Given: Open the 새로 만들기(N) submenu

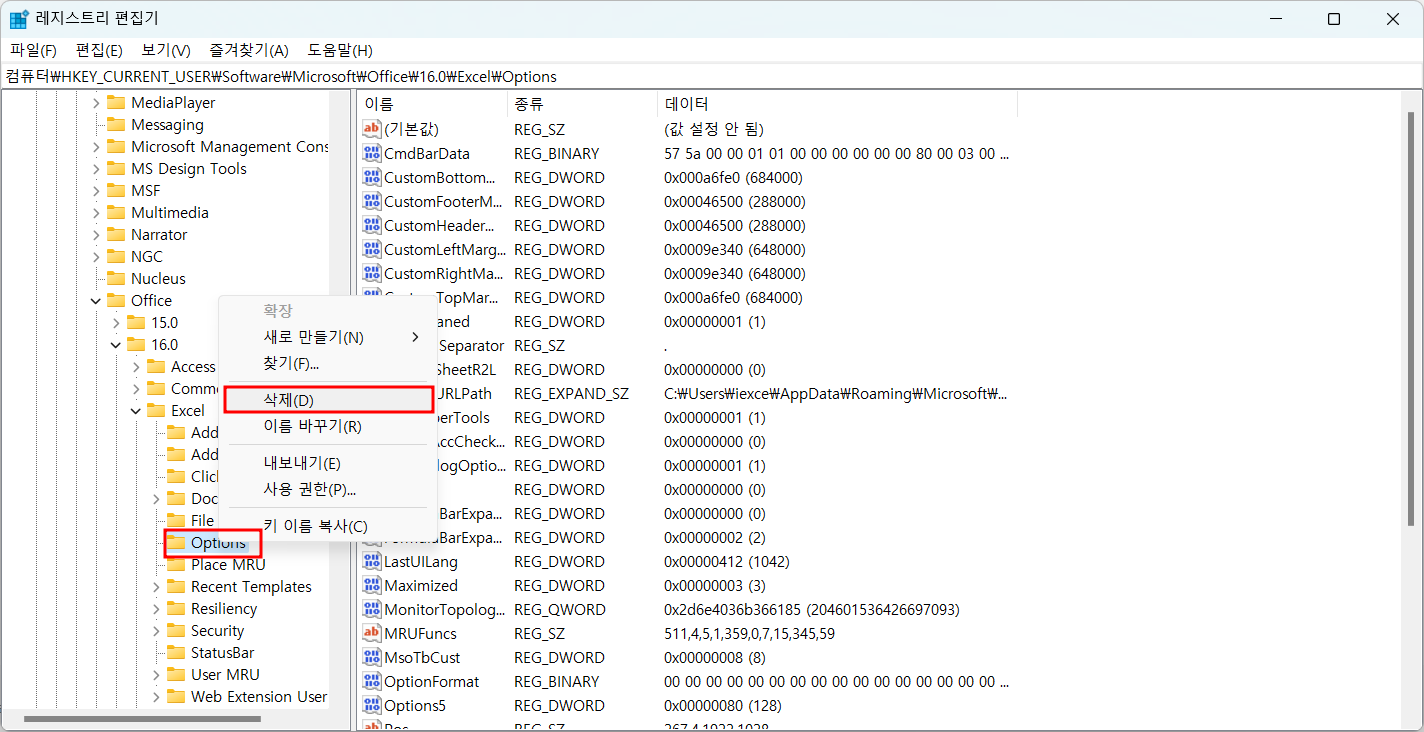Looking at the screenshot, I should pyautogui.click(x=328, y=337).
